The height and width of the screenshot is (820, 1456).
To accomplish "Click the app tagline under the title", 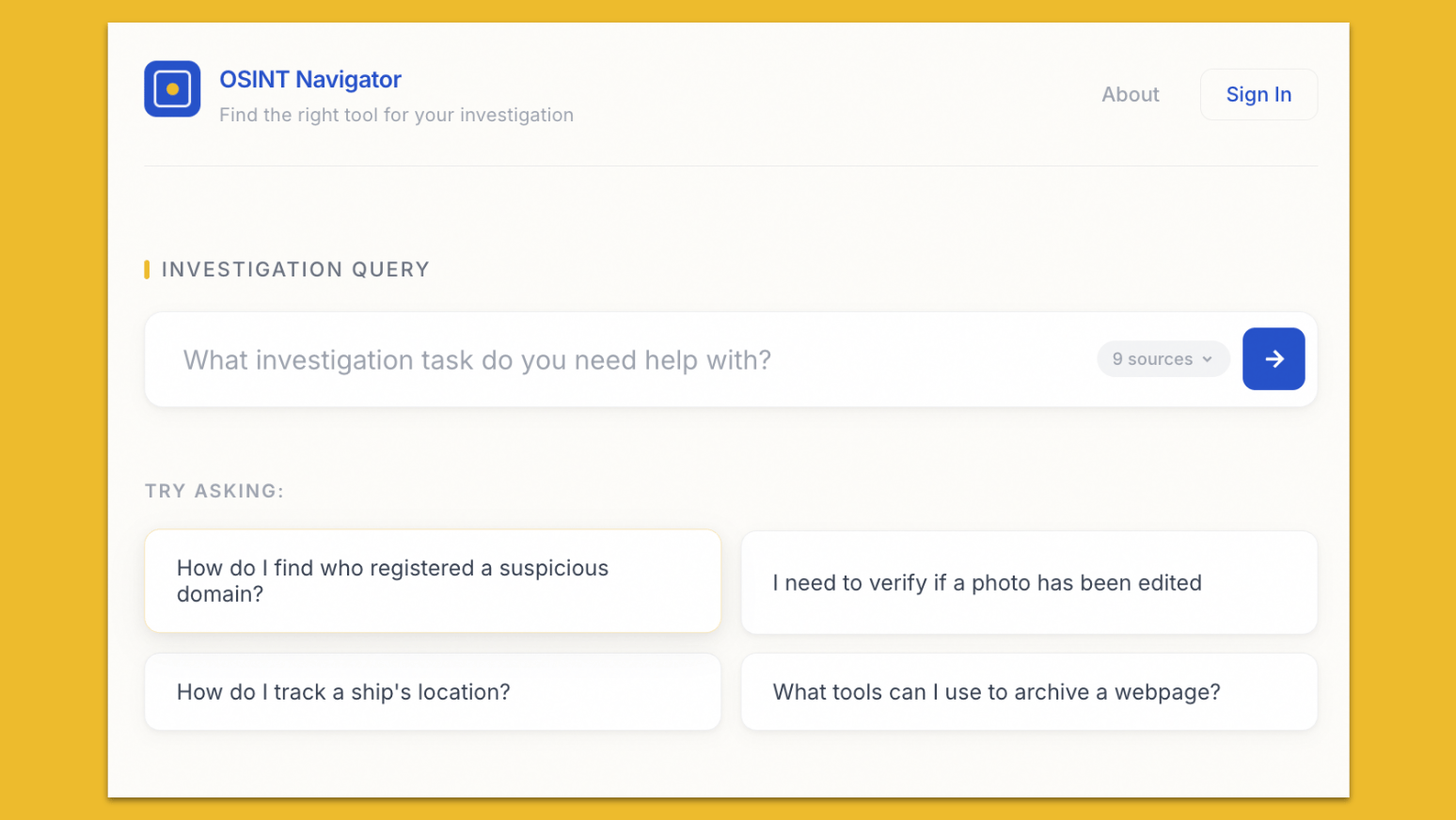I will [396, 115].
